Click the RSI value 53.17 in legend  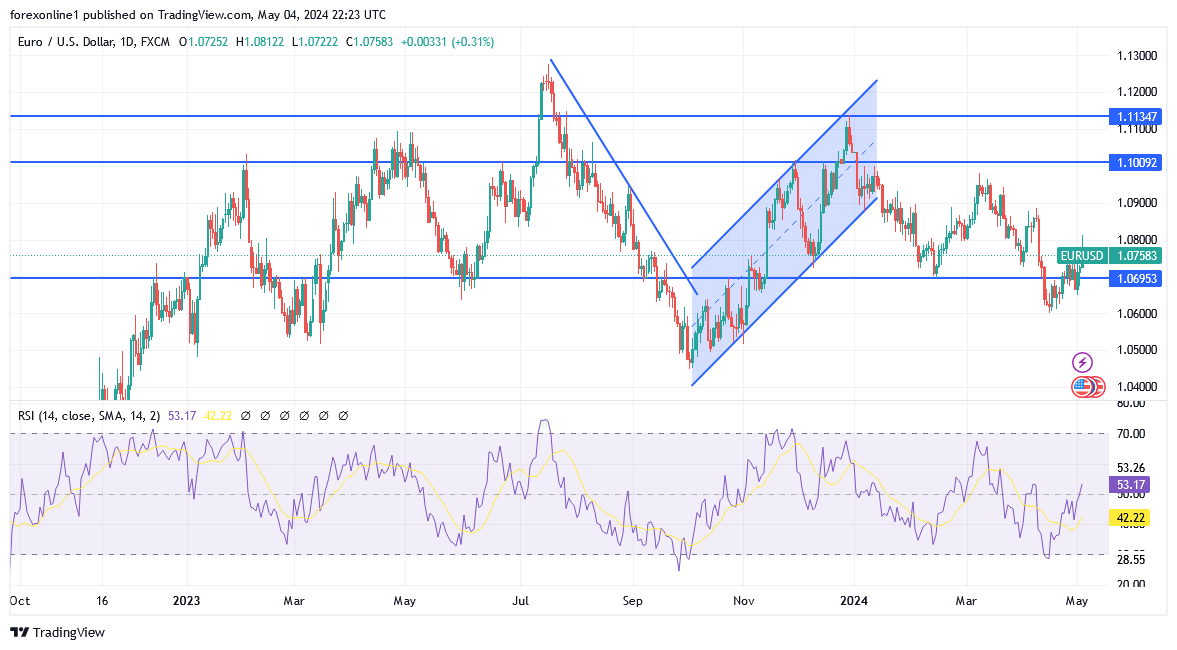tap(182, 416)
